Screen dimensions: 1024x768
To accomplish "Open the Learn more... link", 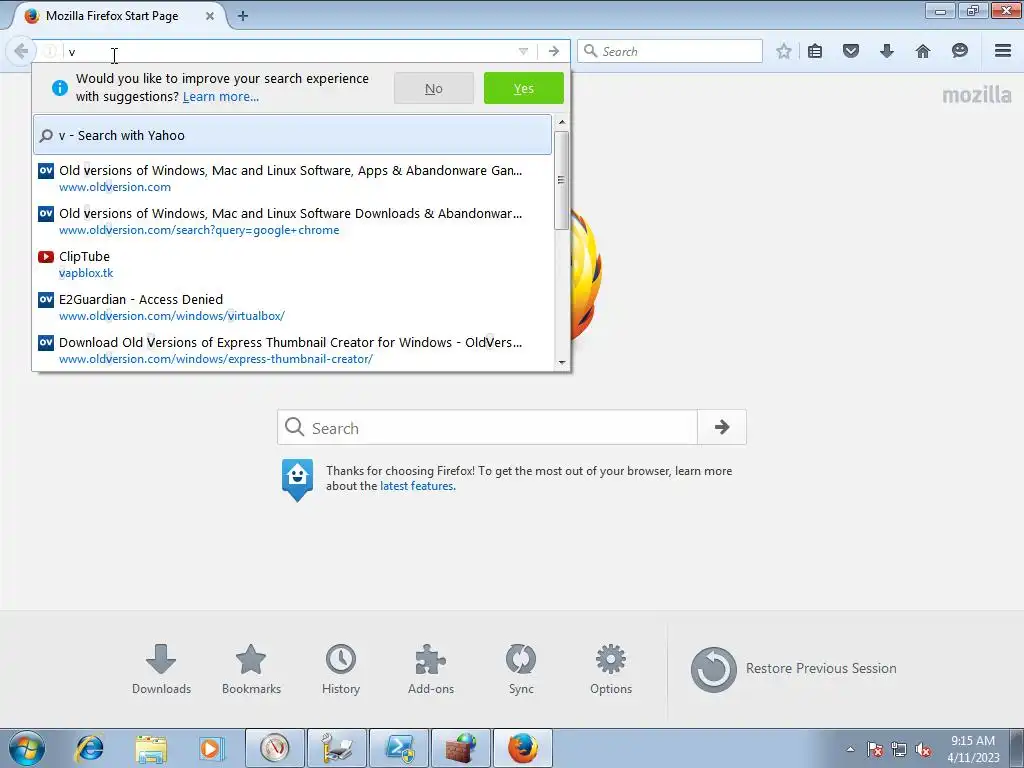I will click(221, 97).
